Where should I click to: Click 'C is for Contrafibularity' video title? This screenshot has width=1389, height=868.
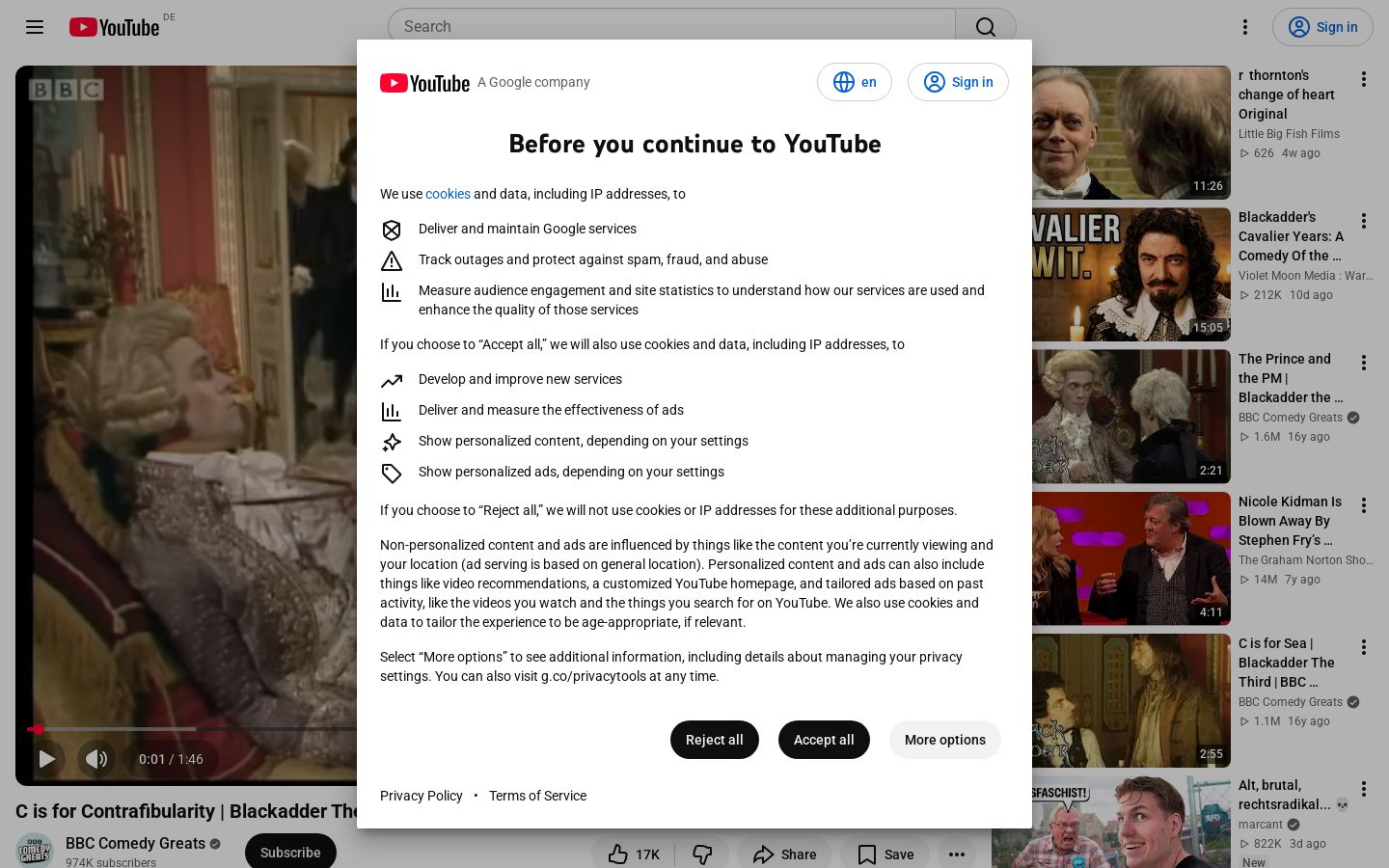coord(187,811)
